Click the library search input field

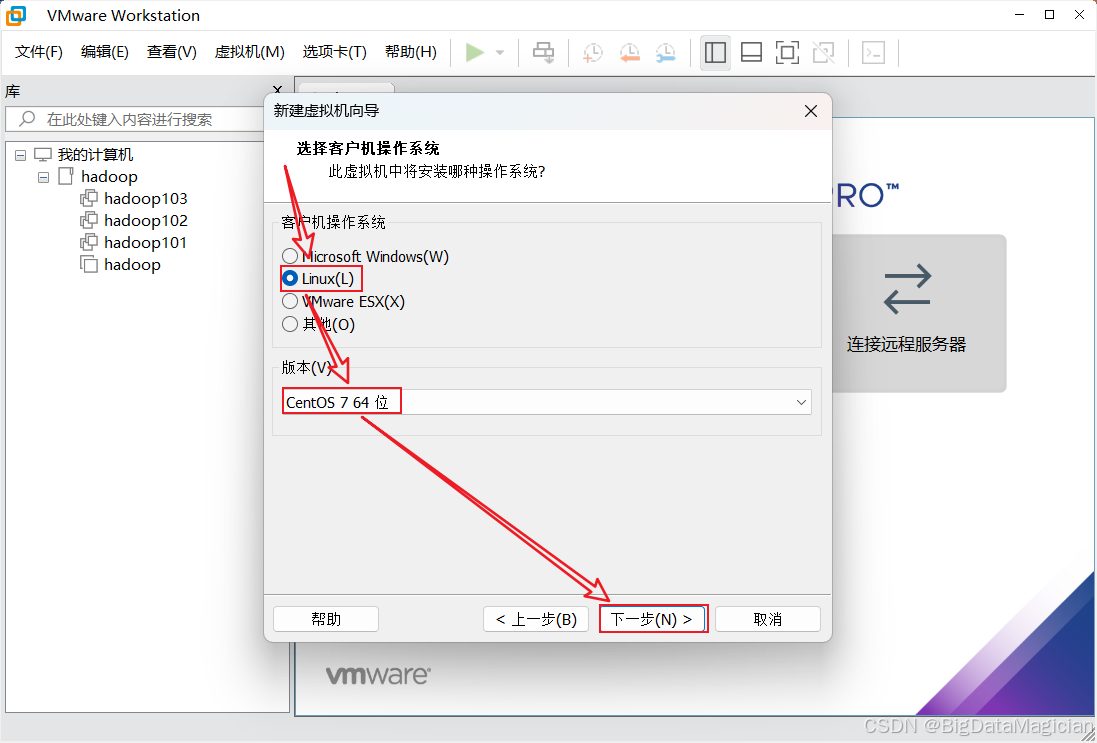coord(135,119)
